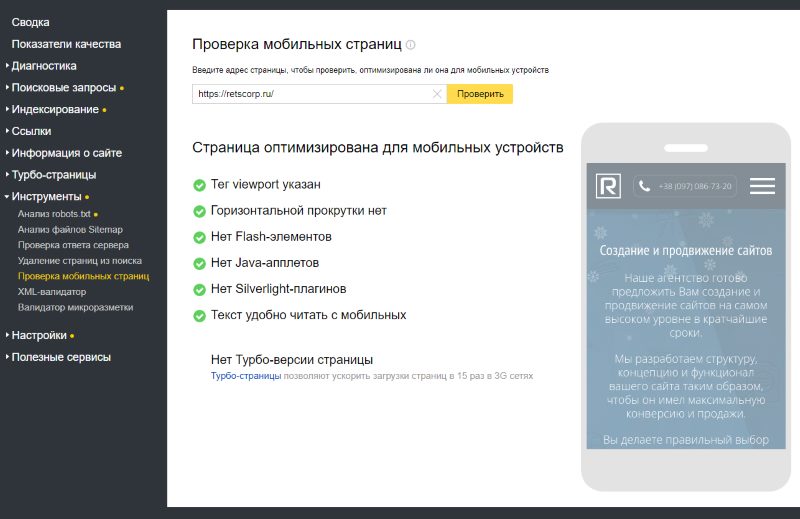Click green check icon beside readable text result
This screenshot has height=519, width=800.
(199, 315)
